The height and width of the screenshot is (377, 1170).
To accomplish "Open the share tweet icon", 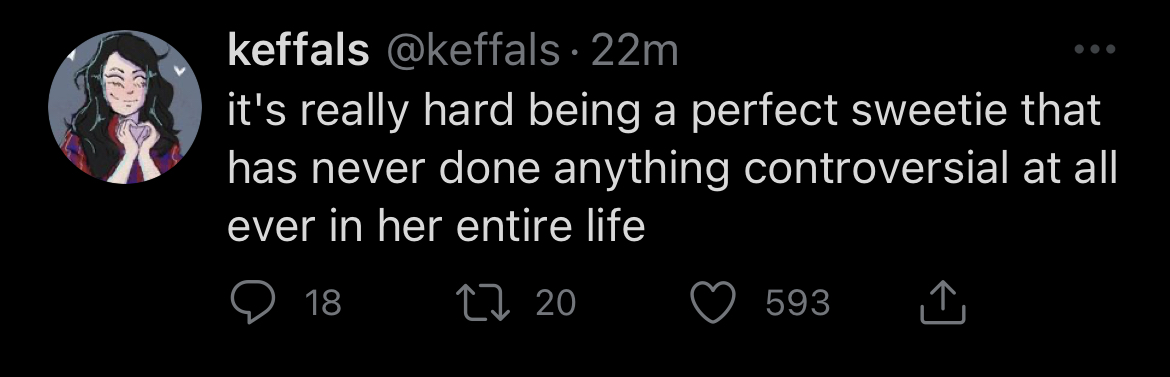I will click(943, 302).
